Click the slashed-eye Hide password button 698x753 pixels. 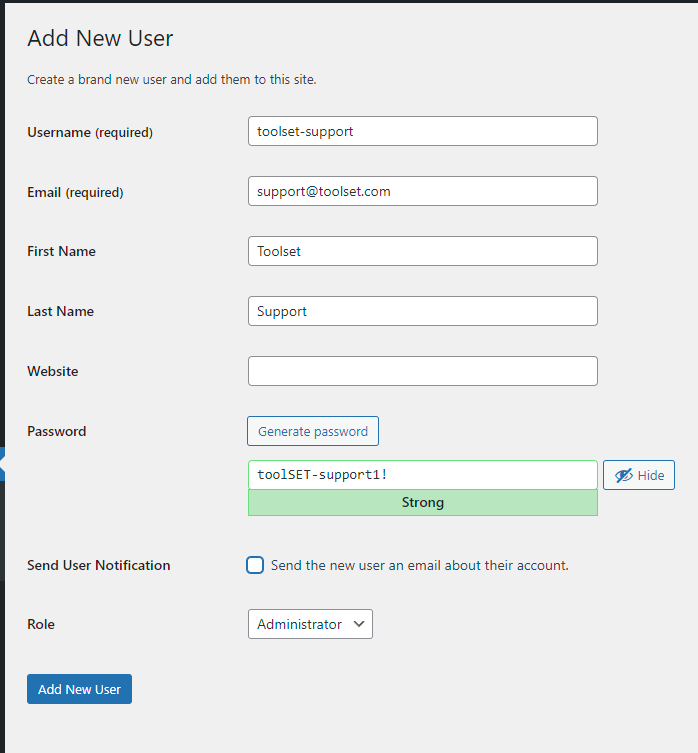[638, 475]
